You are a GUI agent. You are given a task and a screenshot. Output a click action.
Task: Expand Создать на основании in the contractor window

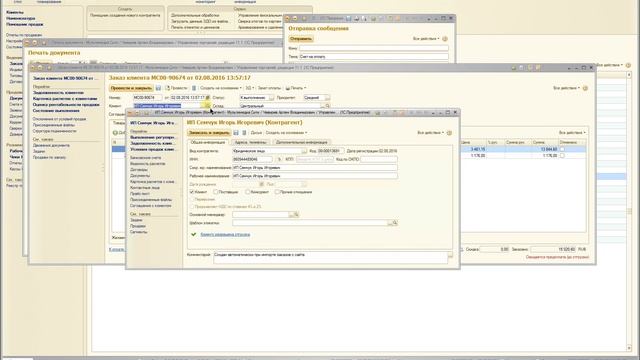[x=286, y=133]
